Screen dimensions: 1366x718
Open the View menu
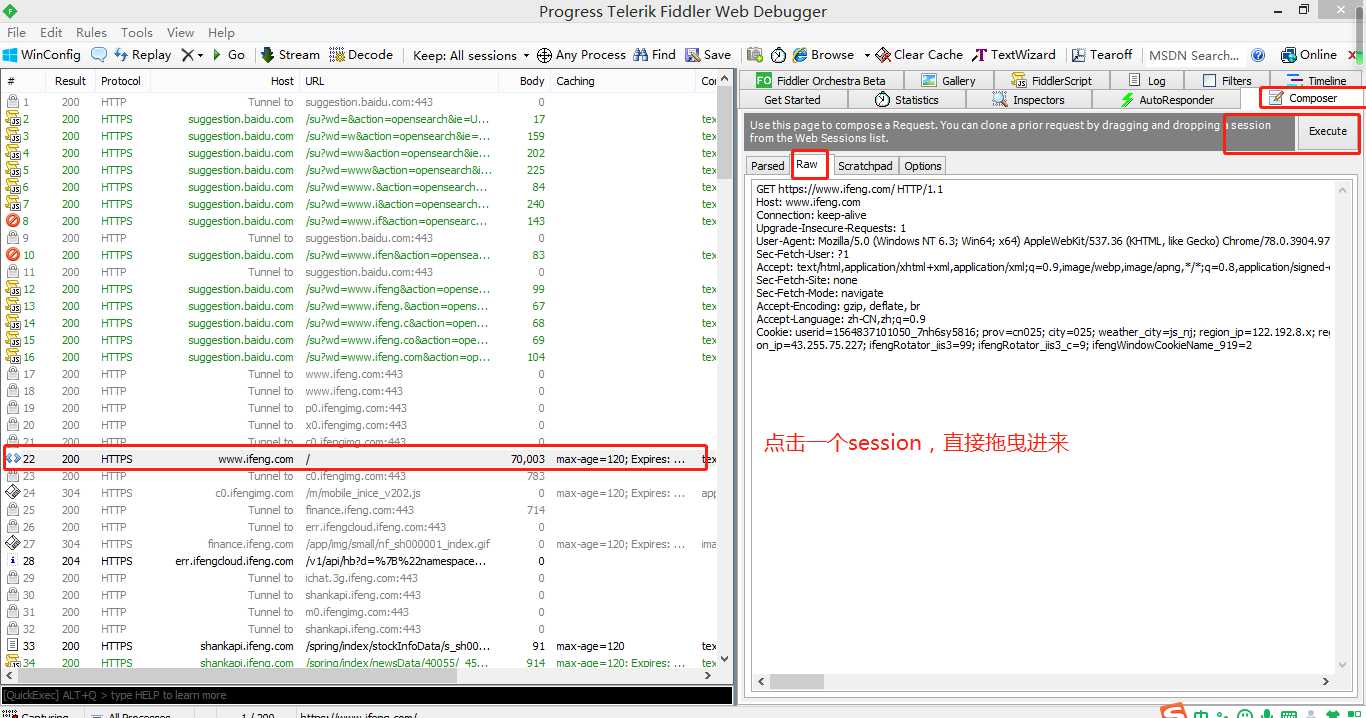coord(181,32)
